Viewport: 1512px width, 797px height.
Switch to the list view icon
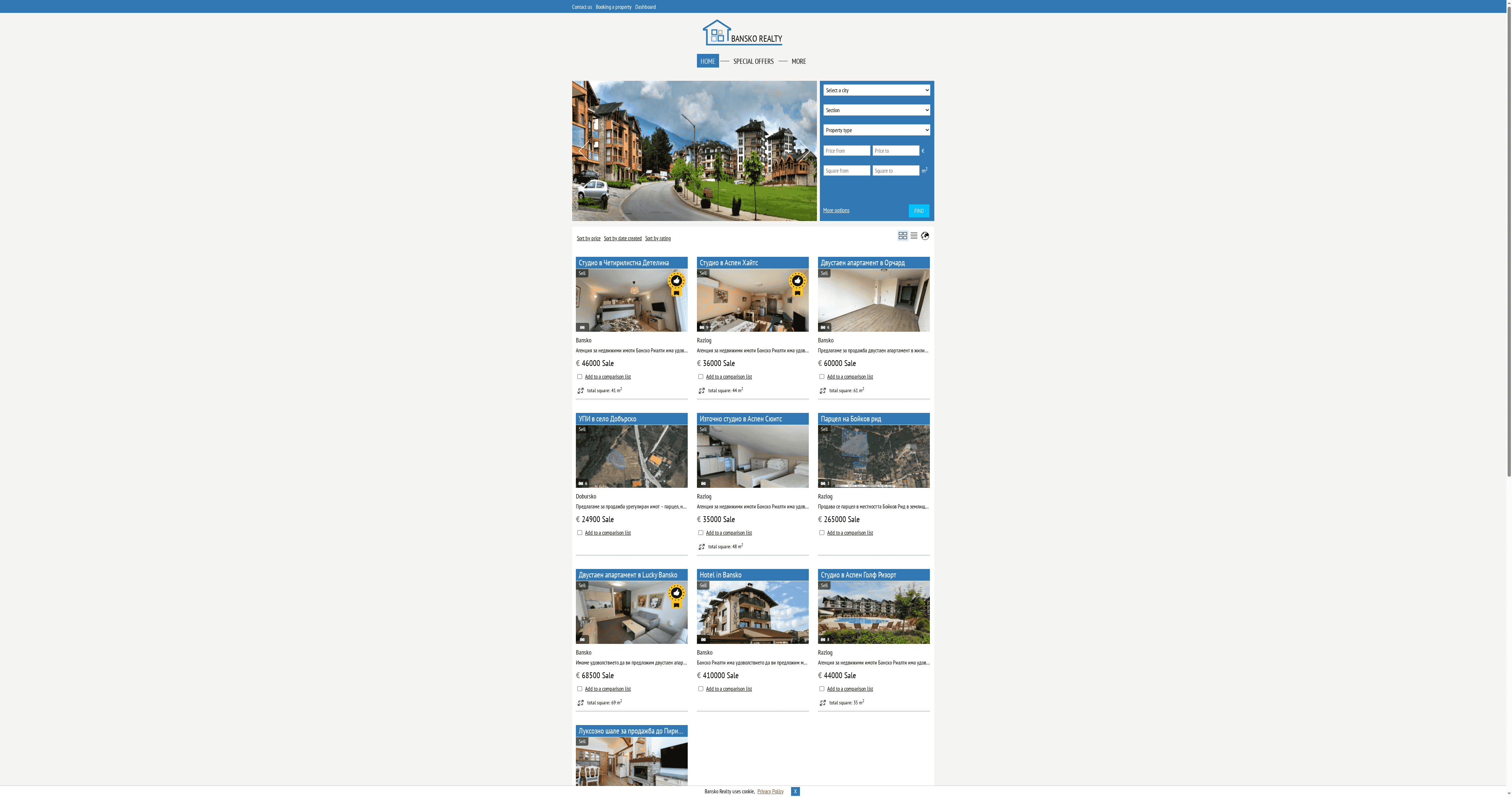tap(914, 235)
